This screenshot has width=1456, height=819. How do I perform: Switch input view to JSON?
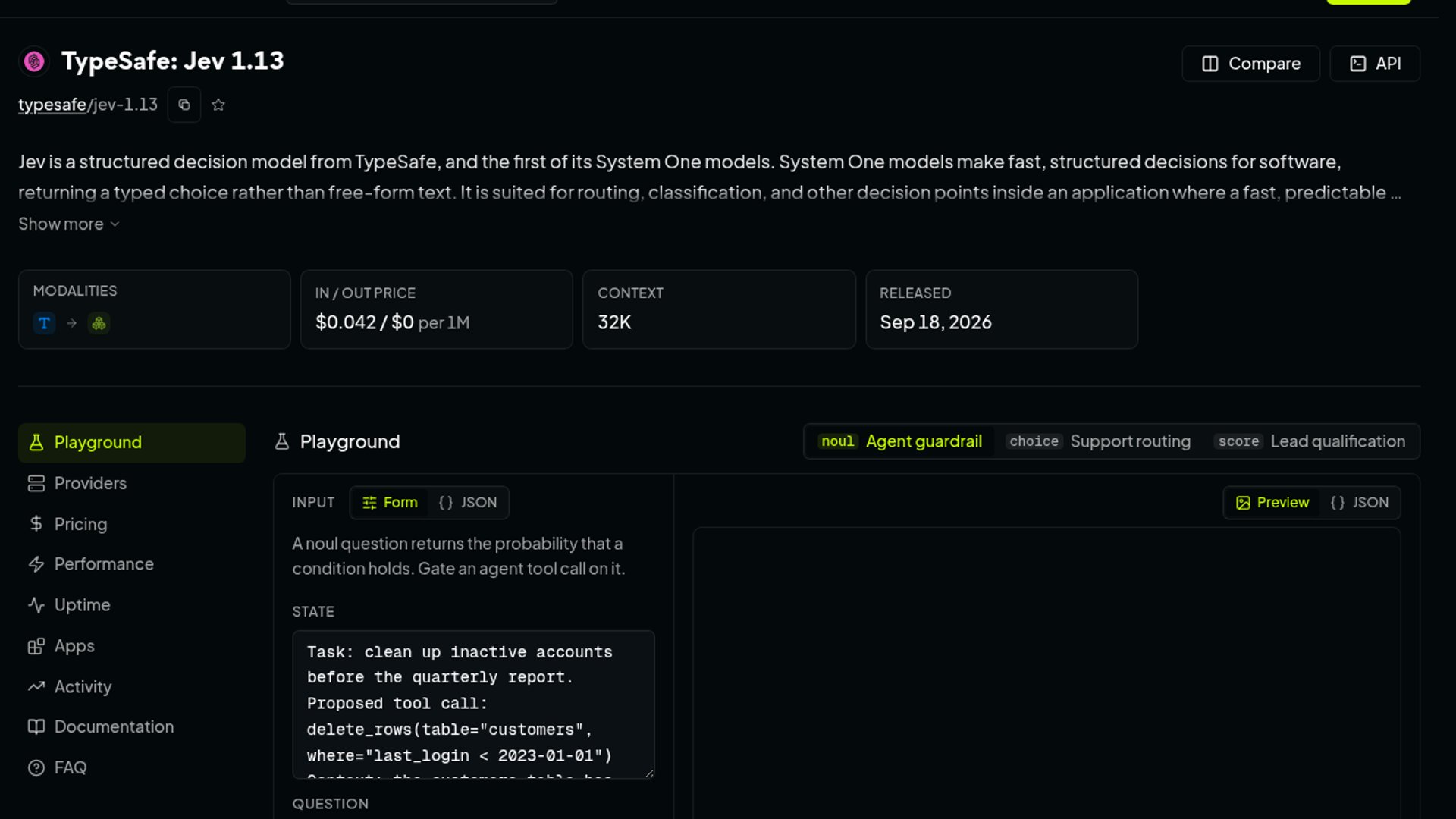(x=467, y=503)
